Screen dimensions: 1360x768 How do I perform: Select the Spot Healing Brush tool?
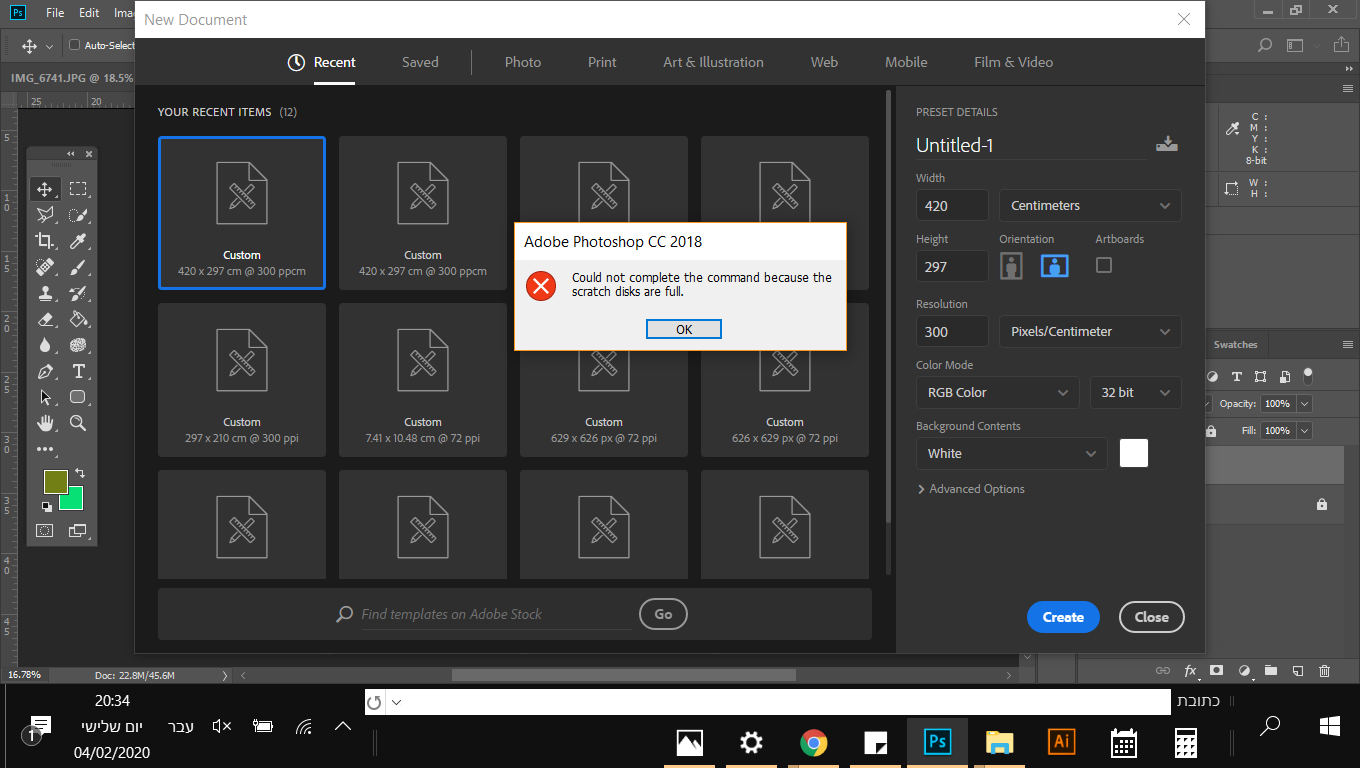tap(44, 267)
